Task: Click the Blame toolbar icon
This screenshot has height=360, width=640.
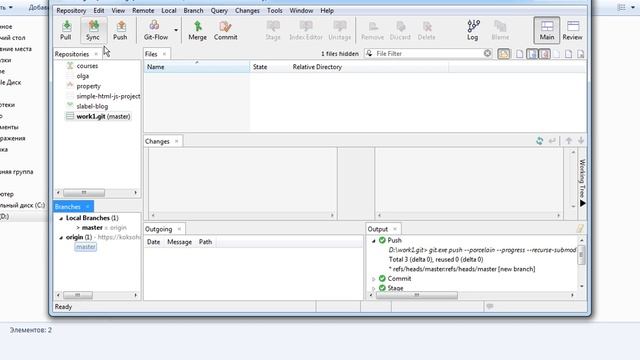Action: click(x=500, y=30)
